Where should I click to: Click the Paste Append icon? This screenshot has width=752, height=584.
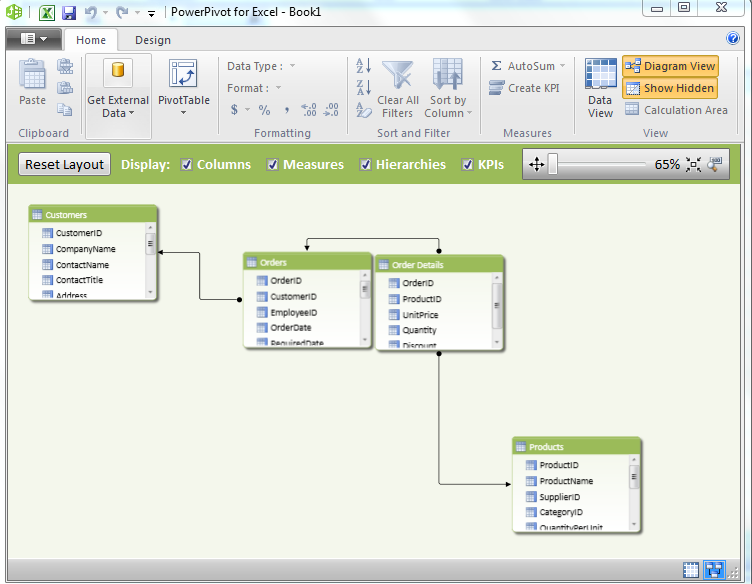65,66
